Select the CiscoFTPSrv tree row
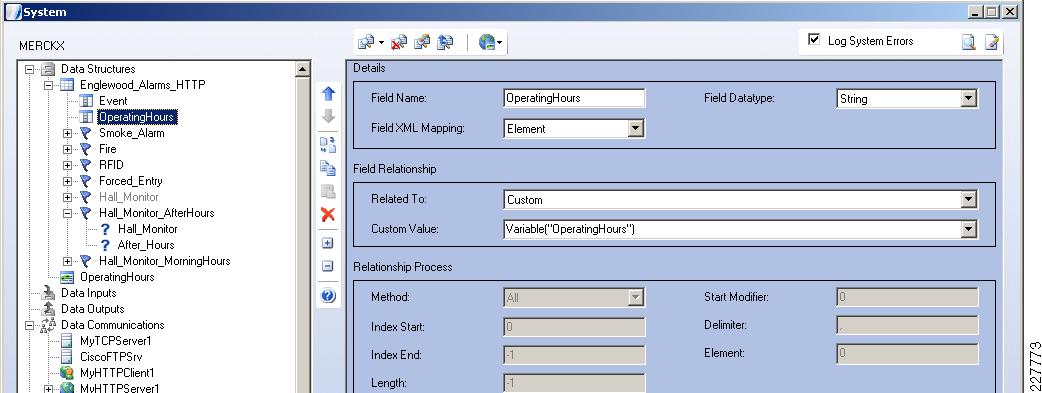 click(x=111, y=356)
